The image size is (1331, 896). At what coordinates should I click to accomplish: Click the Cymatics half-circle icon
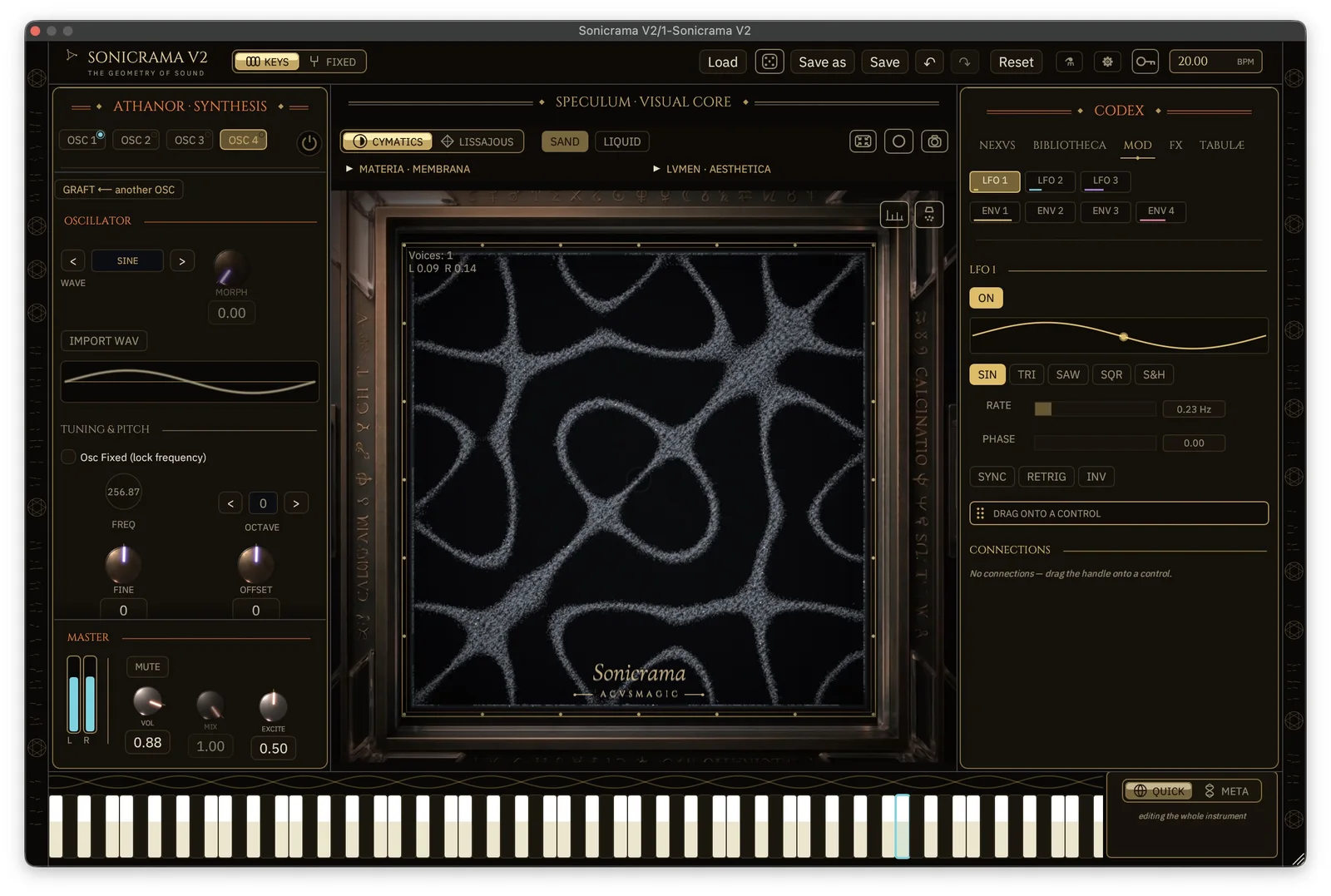click(x=360, y=141)
